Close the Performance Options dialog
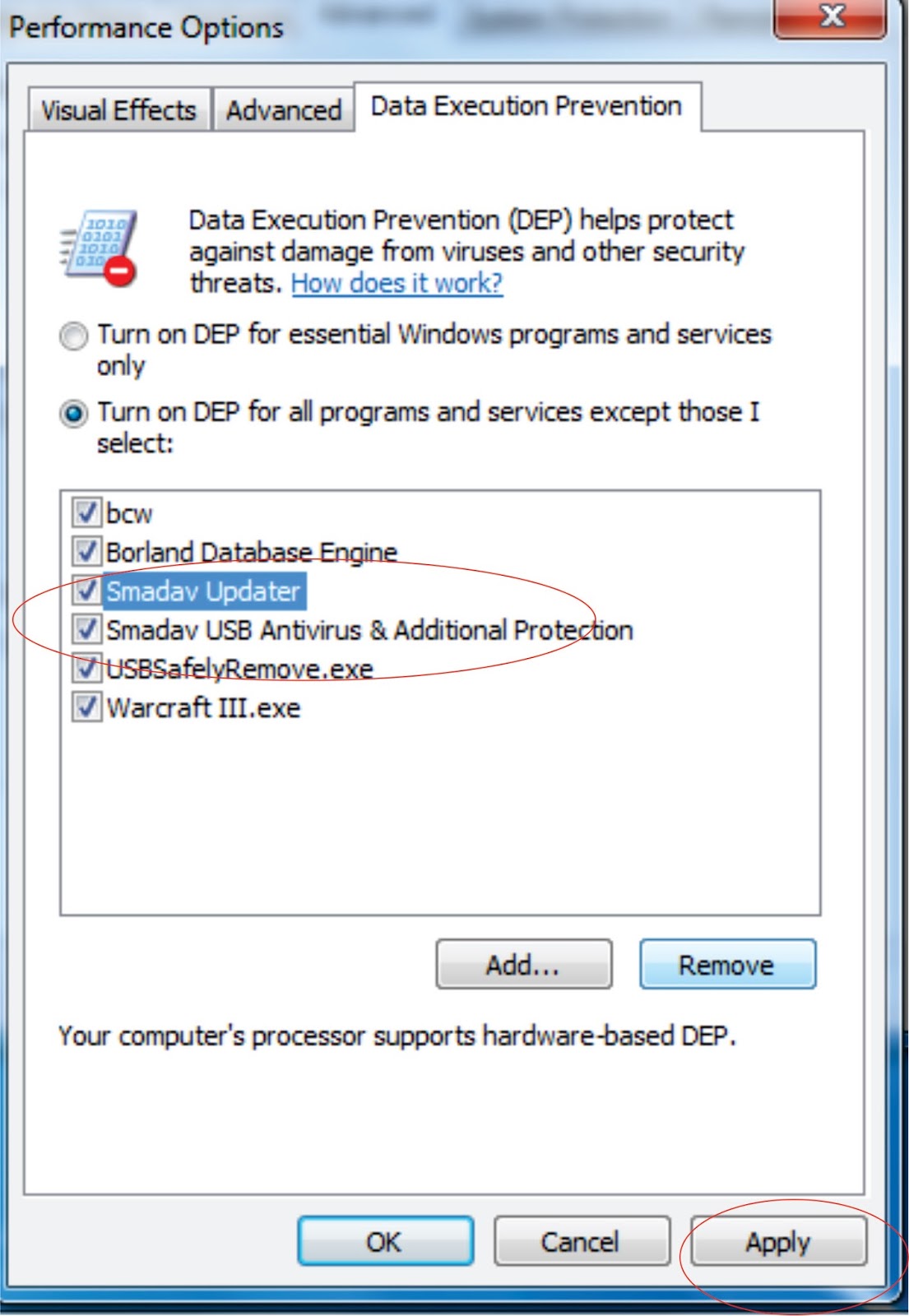Screen dimensions: 909x1316 [830, 17]
